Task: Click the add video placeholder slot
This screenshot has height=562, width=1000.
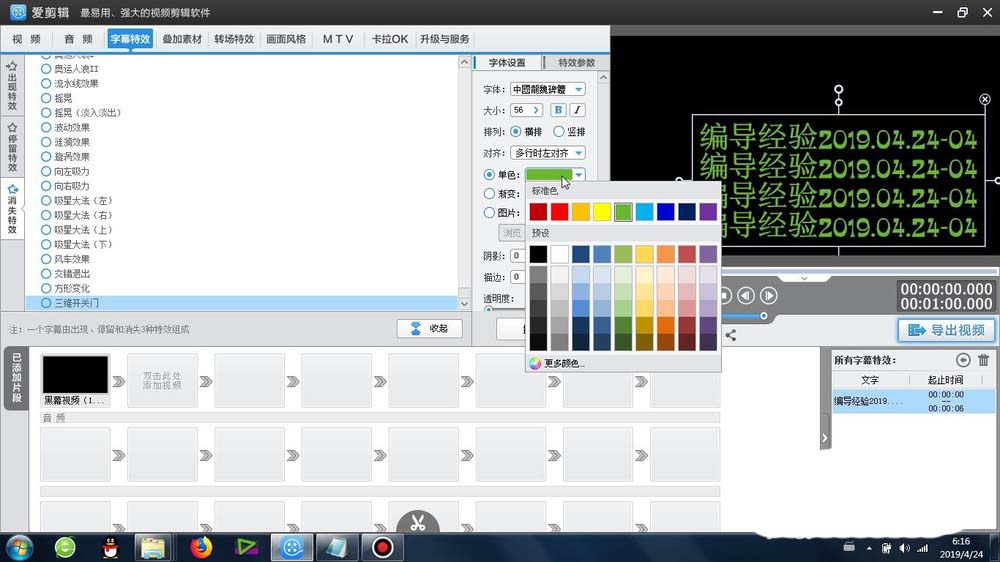Action: [x=162, y=381]
